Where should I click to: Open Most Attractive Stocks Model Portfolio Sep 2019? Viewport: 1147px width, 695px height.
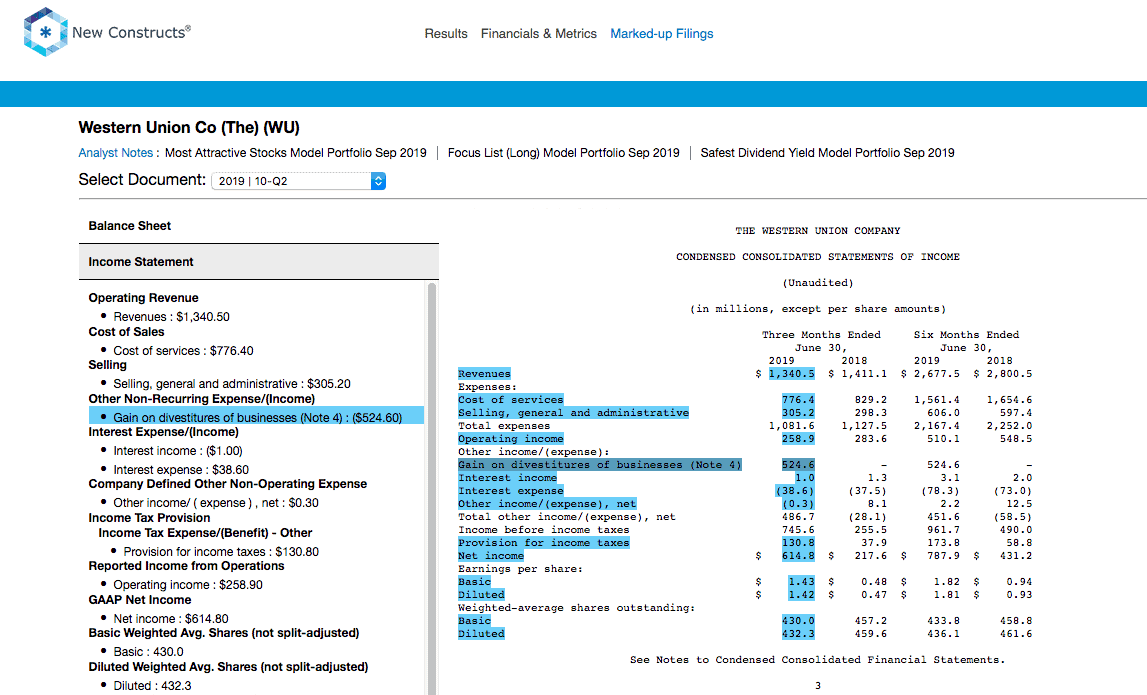296,153
